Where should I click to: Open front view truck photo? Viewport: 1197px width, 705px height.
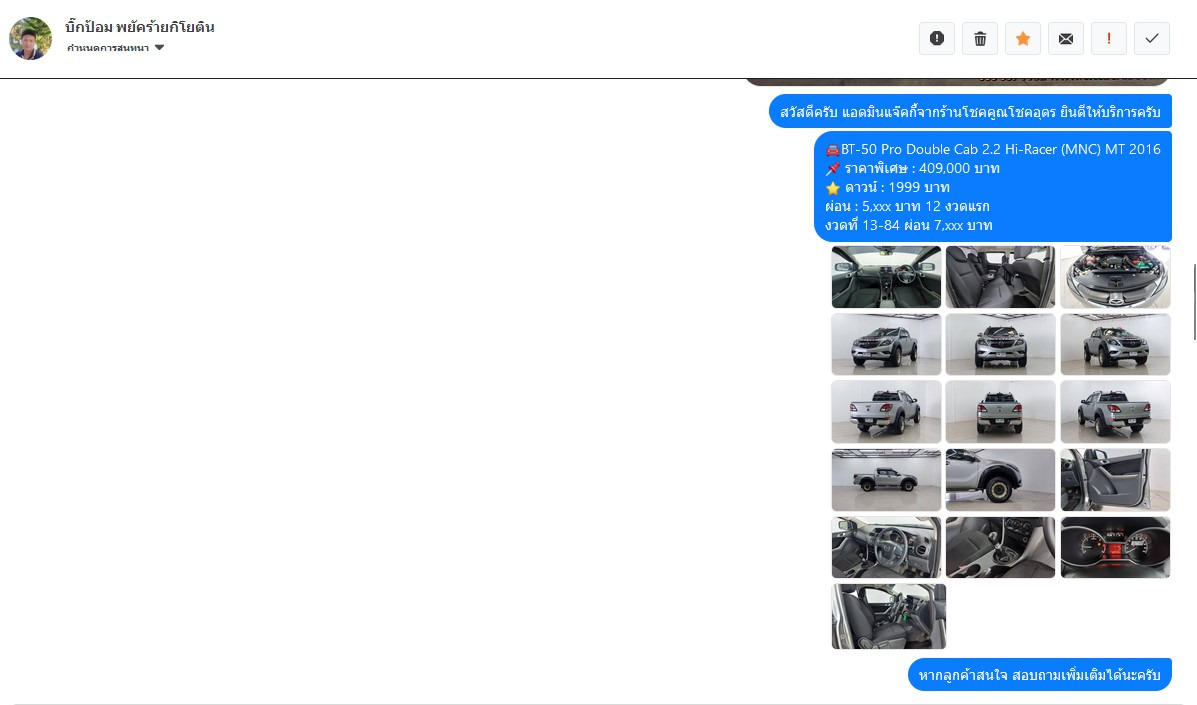point(1000,344)
